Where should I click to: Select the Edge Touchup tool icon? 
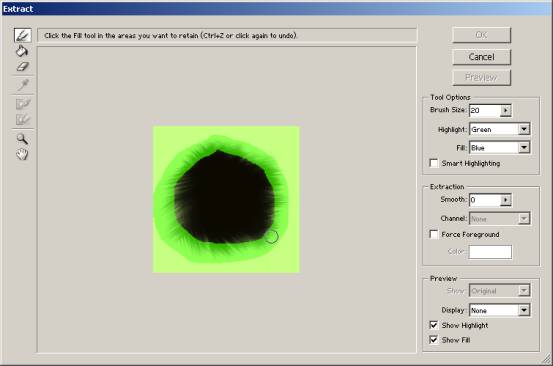23,119
